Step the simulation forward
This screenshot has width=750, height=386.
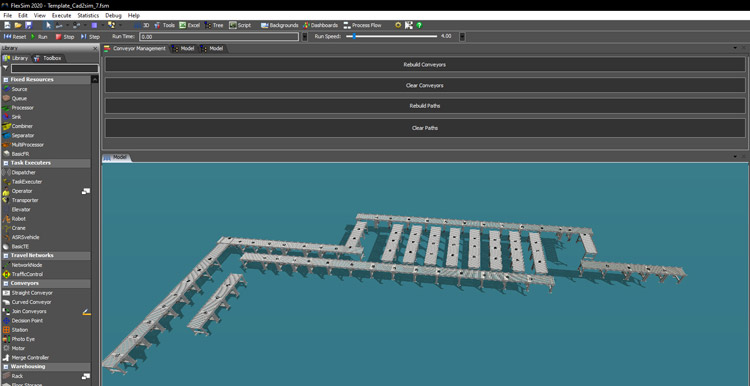point(90,36)
